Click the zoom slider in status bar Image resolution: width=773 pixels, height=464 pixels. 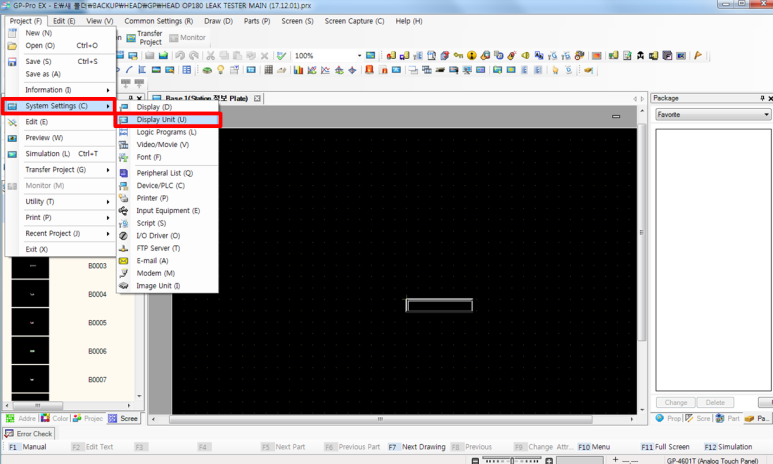click(512, 461)
